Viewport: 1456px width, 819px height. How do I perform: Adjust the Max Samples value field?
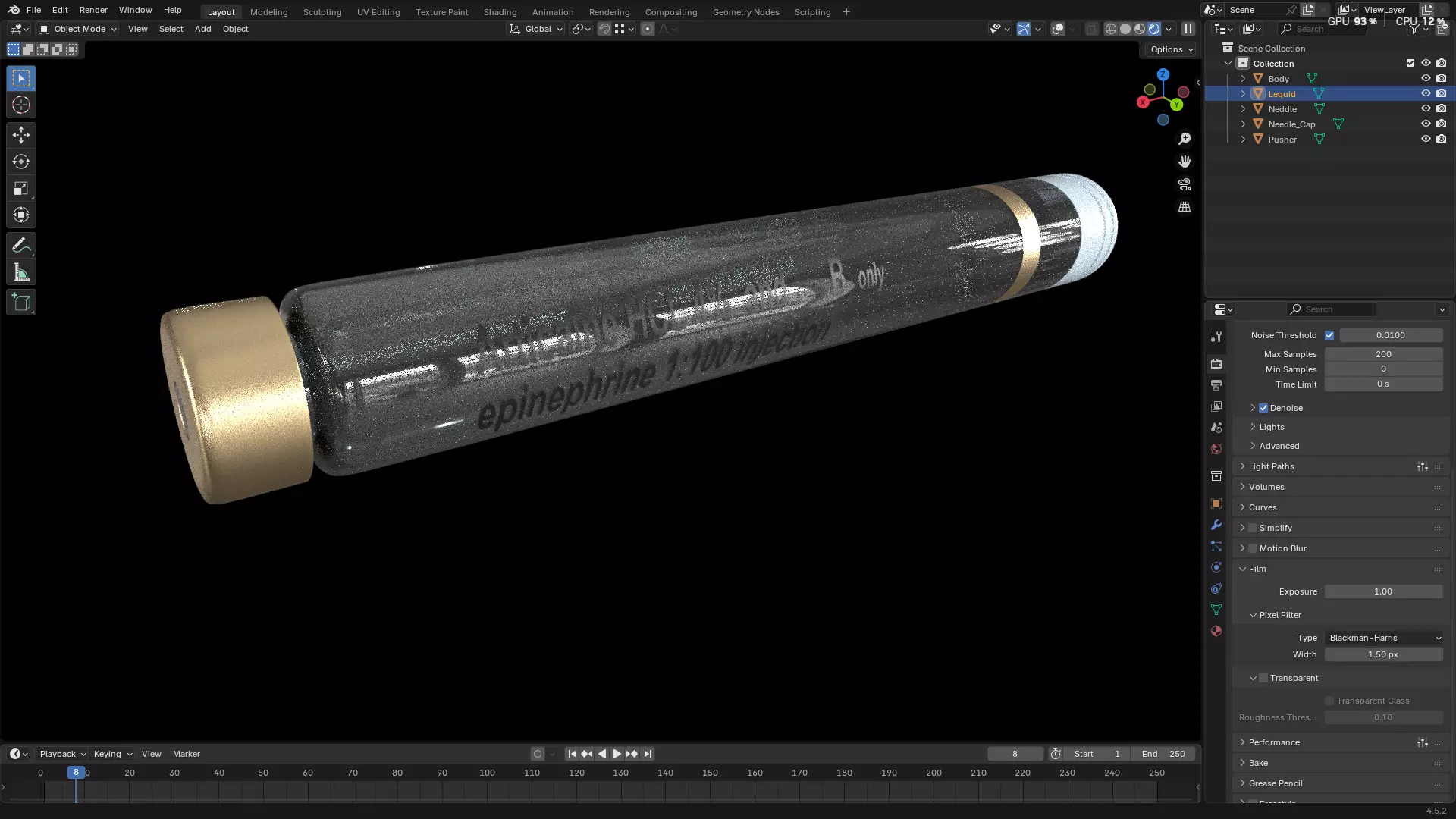(1384, 354)
